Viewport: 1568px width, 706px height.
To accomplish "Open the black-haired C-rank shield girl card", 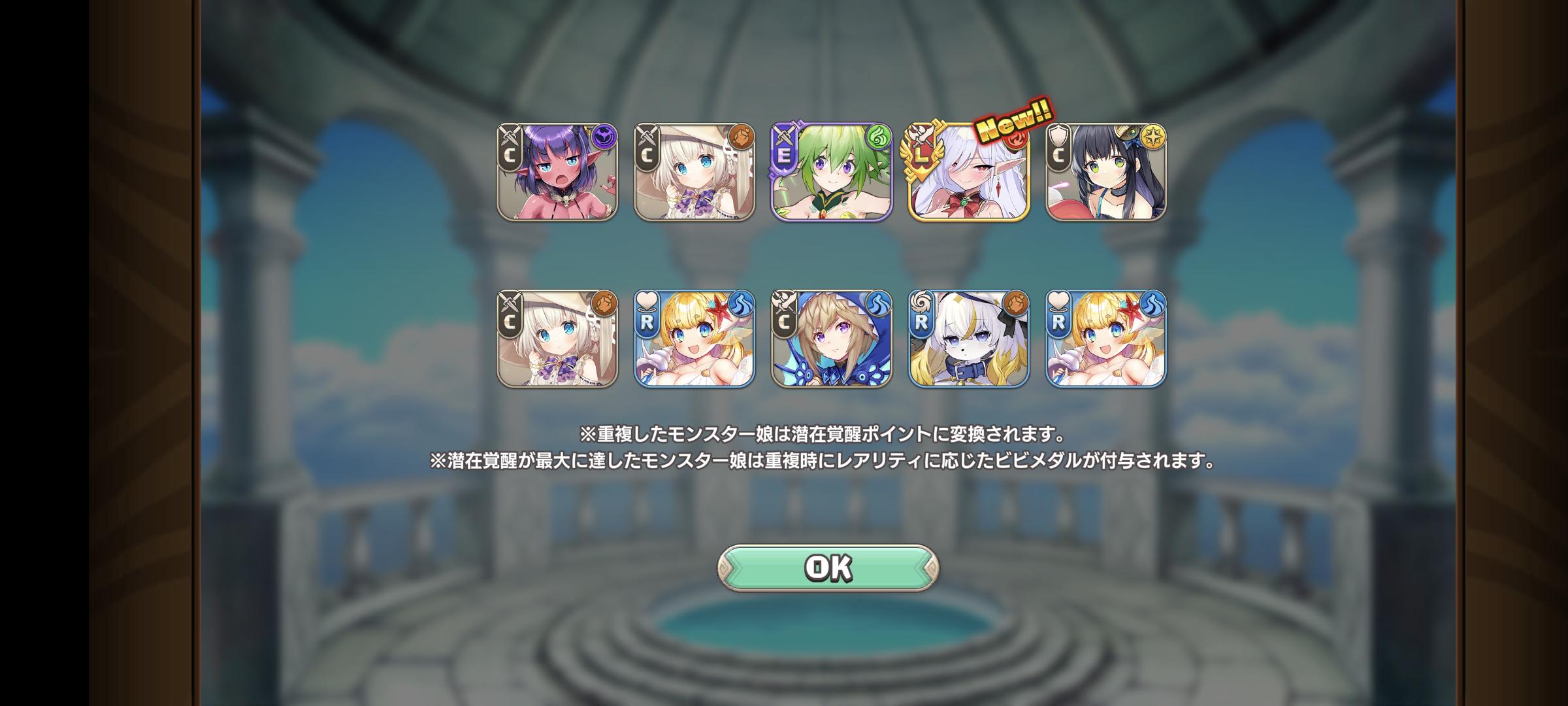I will [1106, 172].
